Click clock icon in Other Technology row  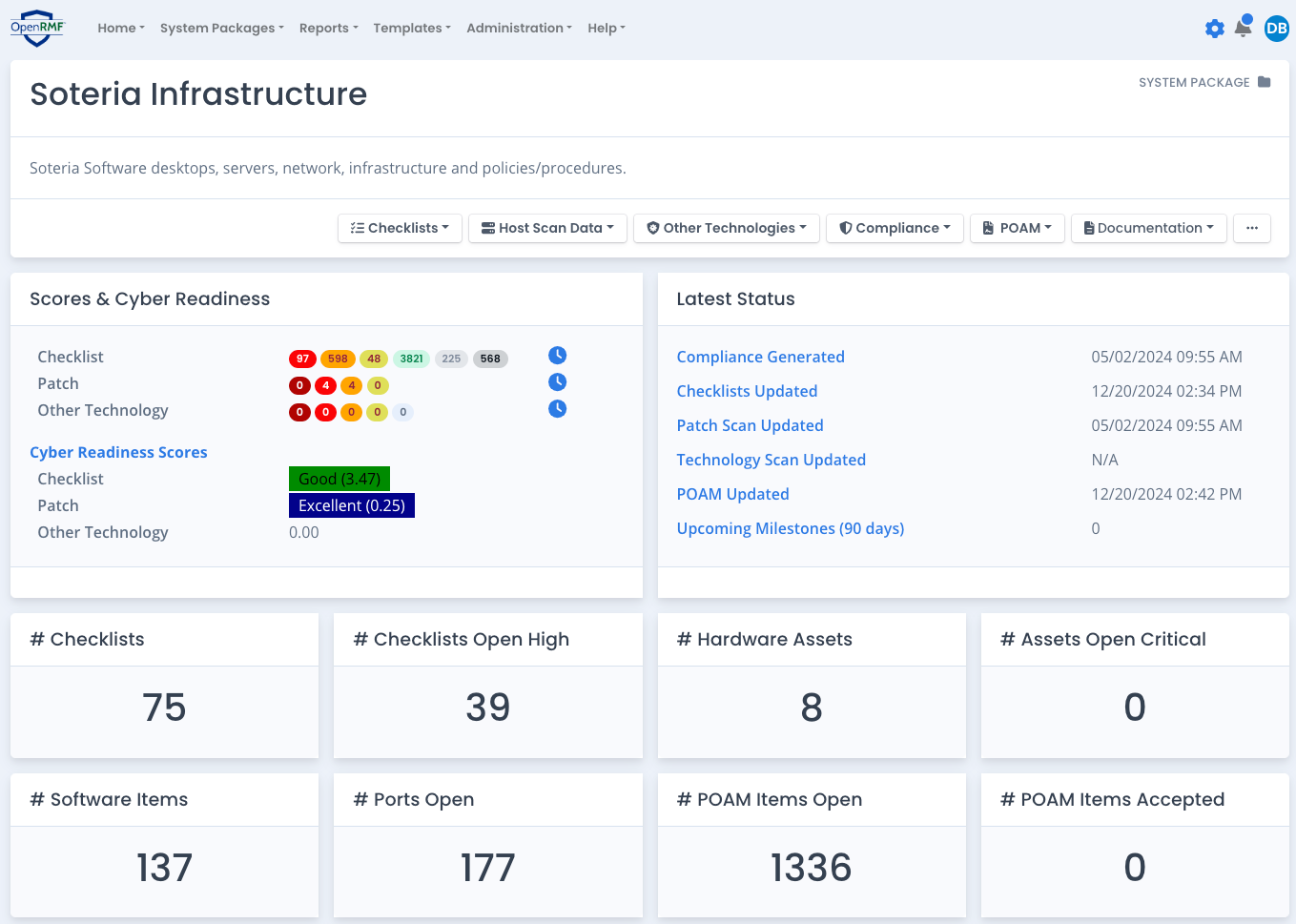tap(558, 408)
